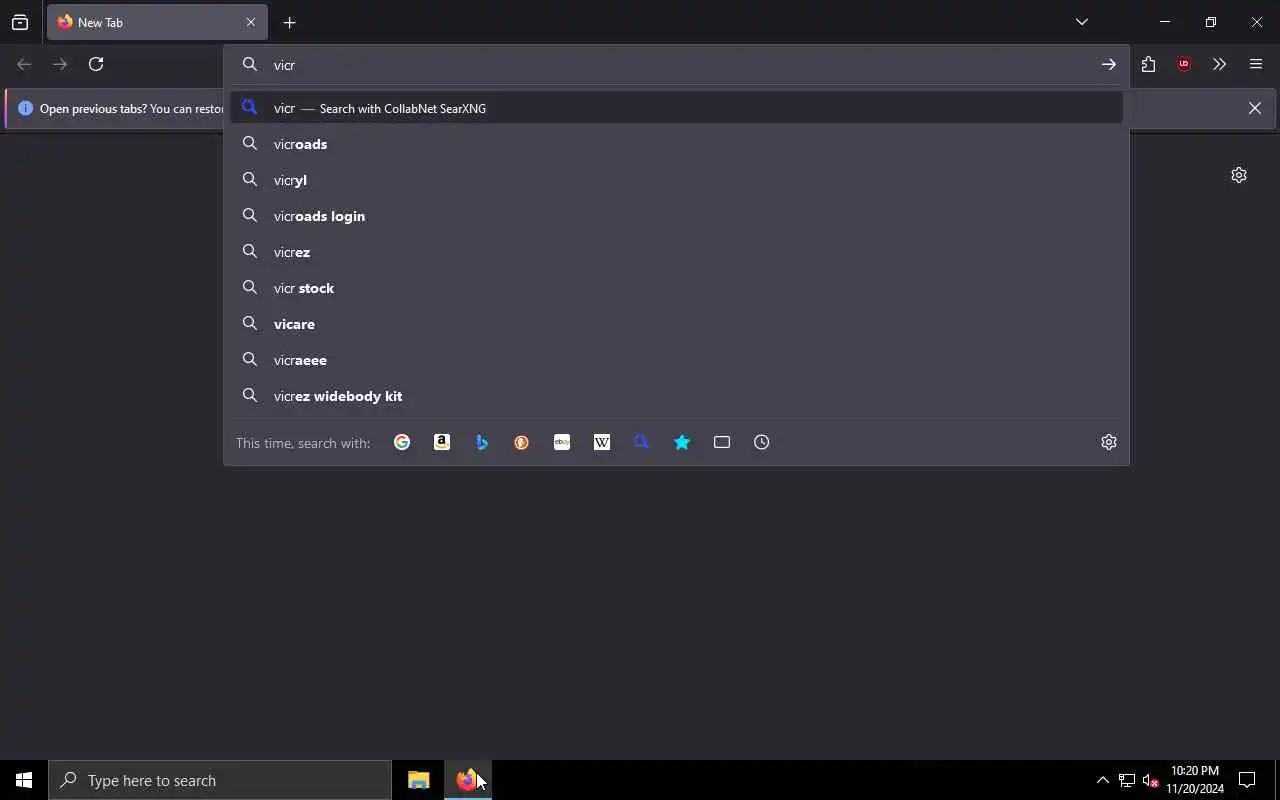This screenshot has width=1280, height=800.
Task: Select 'vicr — Search with CollabNet SearXNG'
Action: click(x=676, y=108)
